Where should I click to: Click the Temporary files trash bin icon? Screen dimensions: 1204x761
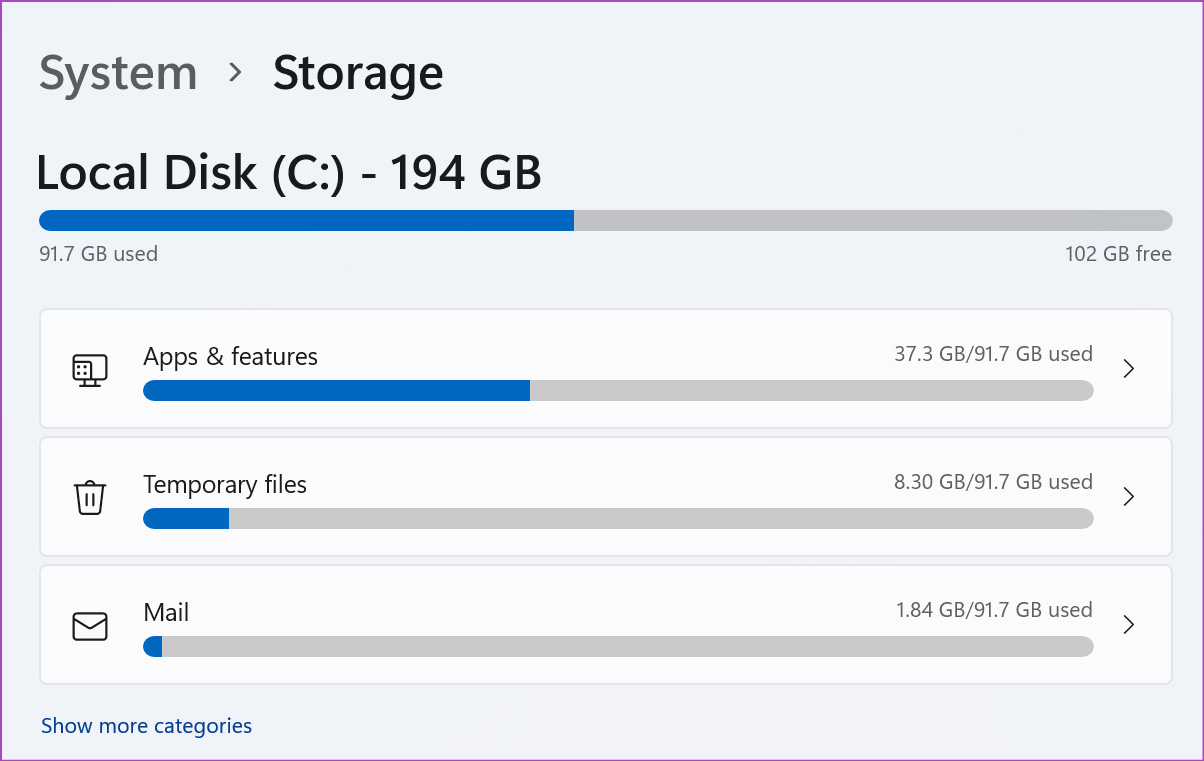(x=90, y=497)
